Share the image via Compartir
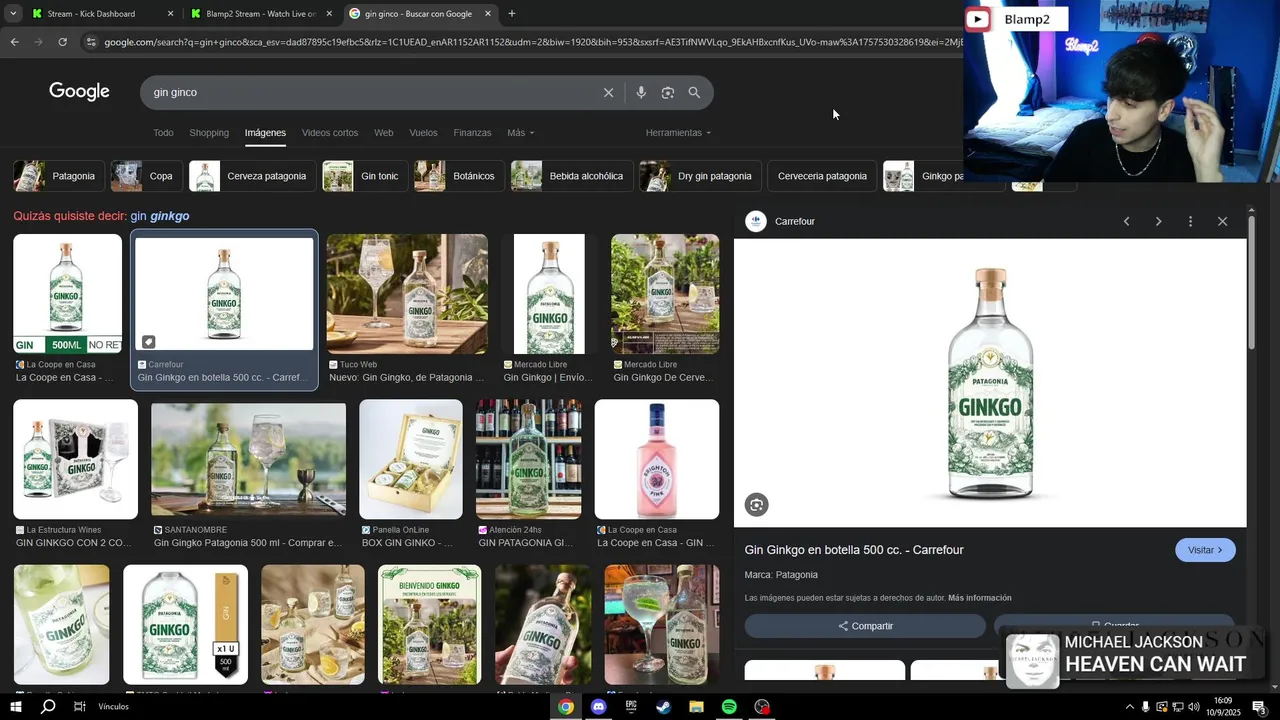The image size is (1280, 720). point(865,626)
